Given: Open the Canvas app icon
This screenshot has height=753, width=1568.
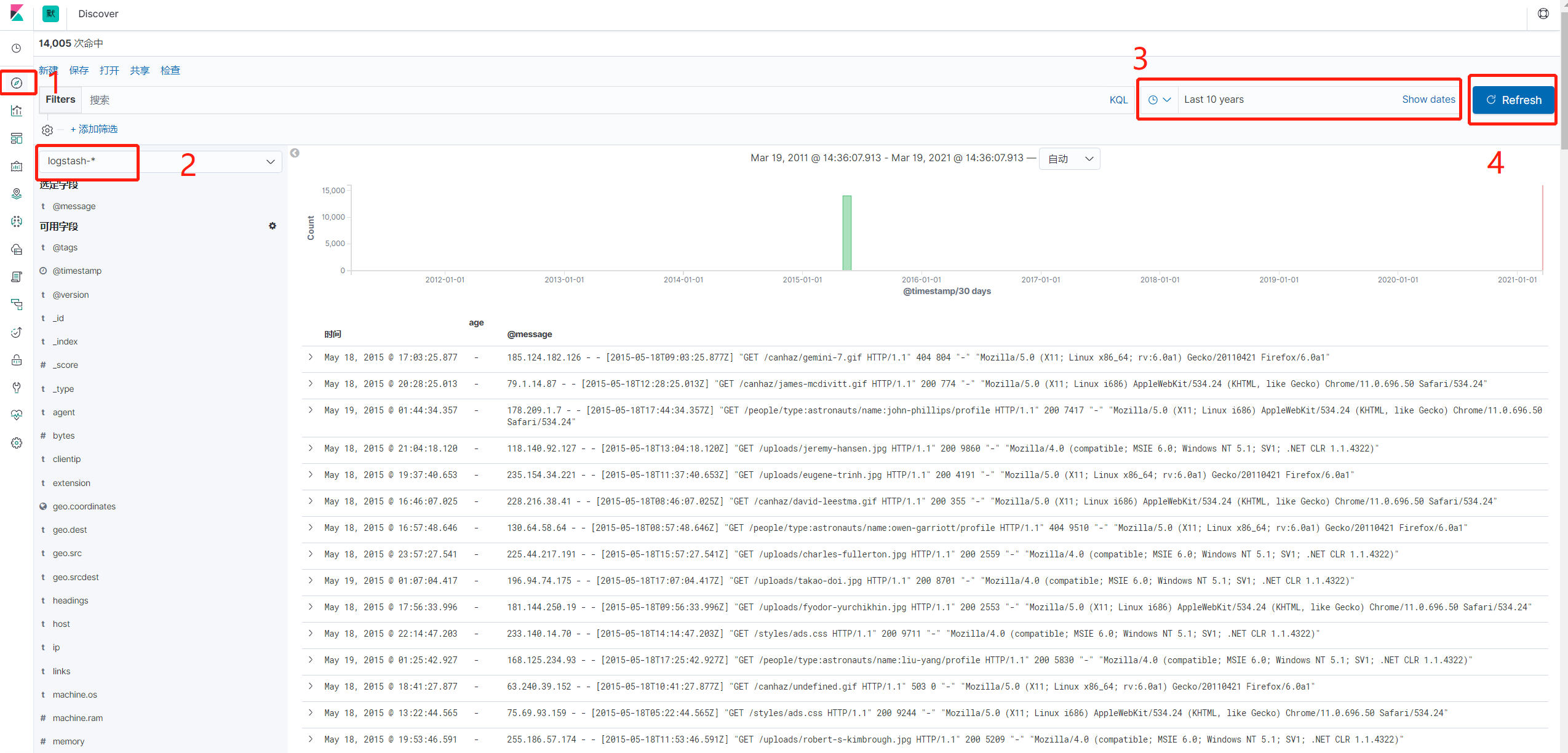Looking at the screenshot, I should tap(17, 165).
